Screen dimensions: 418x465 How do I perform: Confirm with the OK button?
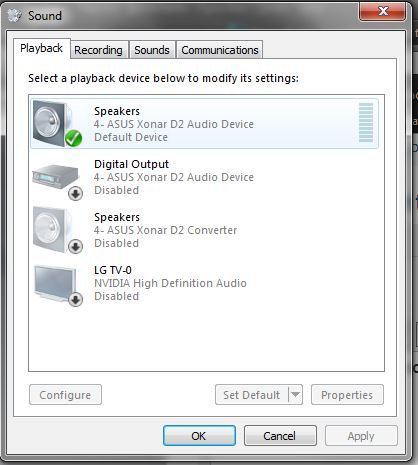pos(199,436)
